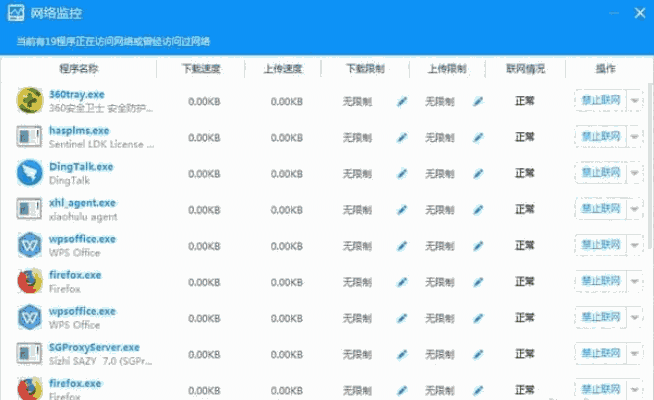Edit download limit pencil for DingTalk.exe

402,174
